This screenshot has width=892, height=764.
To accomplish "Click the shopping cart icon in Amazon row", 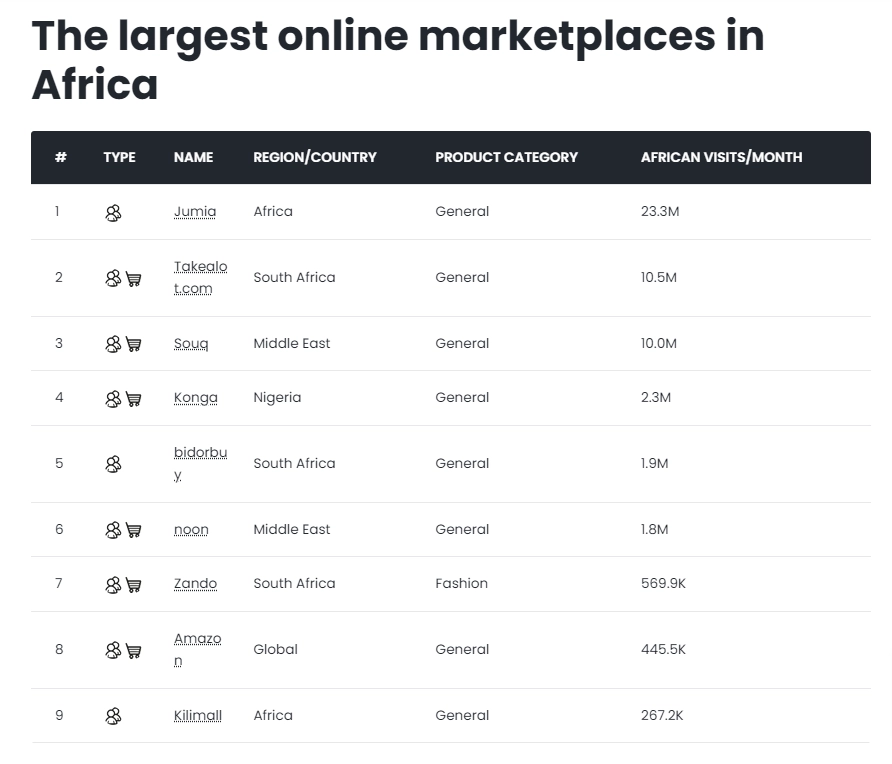I will (x=133, y=651).
